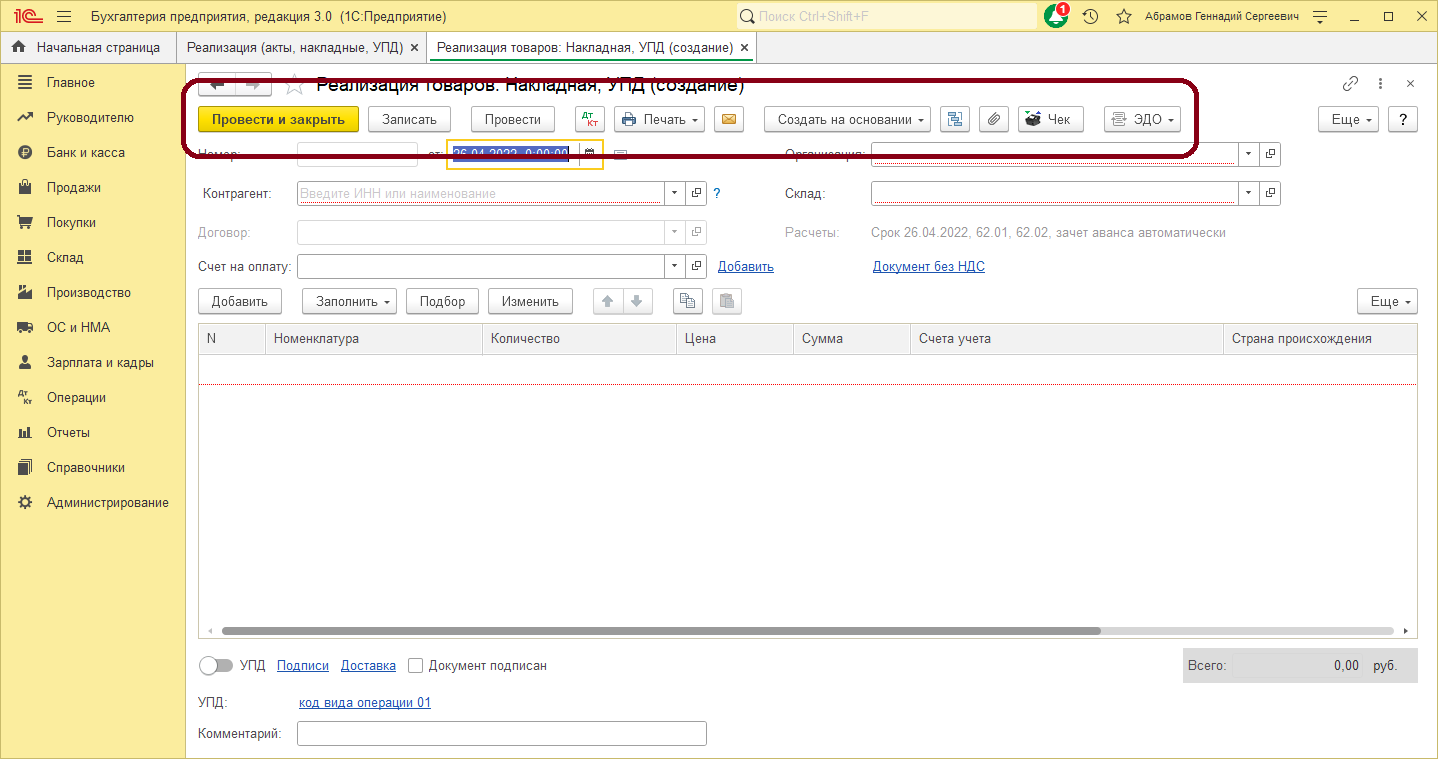Image resolution: width=1438 pixels, height=759 pixels.
Task: Open the Создать на основании dropdown
Action: point(847,119)
